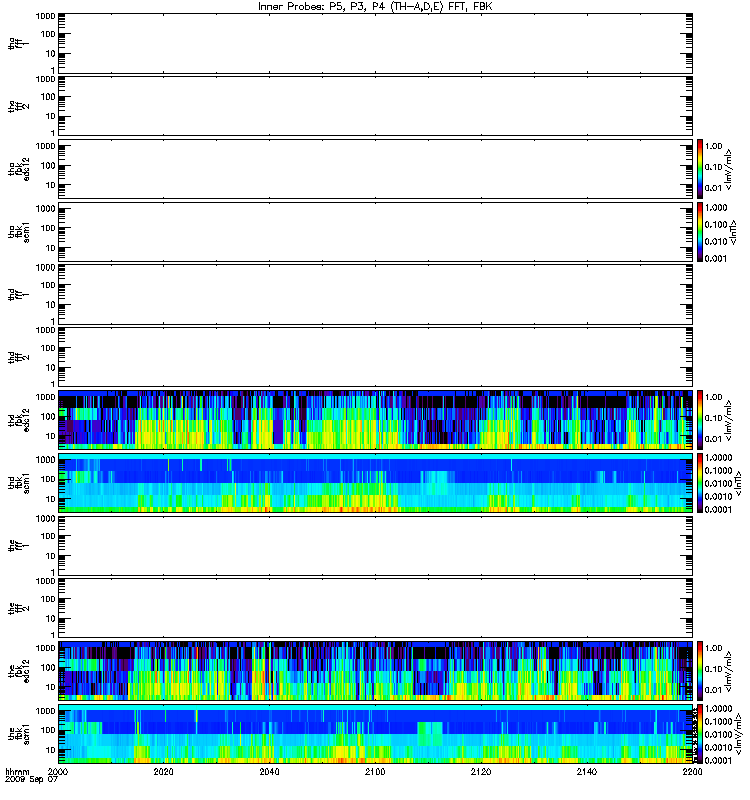
Task: Select the empty the fft 1 panel
Action: click(x=375, y=545)
